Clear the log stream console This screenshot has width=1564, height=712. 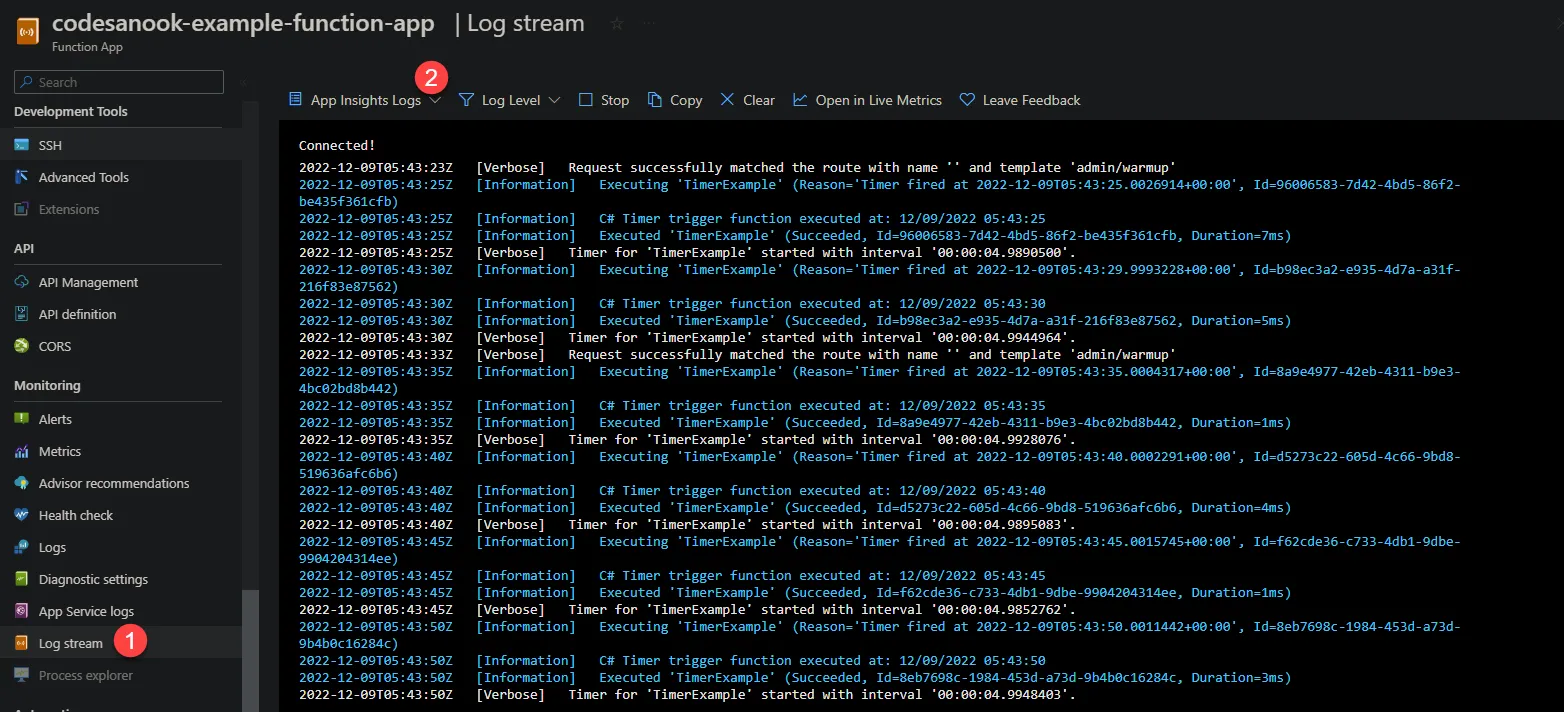coord(747,100)
